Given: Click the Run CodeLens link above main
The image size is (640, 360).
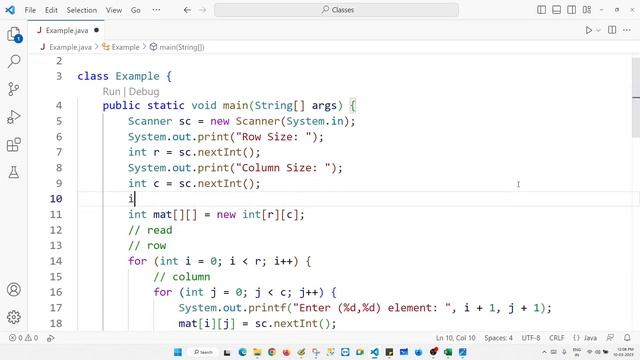Looking at the screenshot, I should click(111, 91).
